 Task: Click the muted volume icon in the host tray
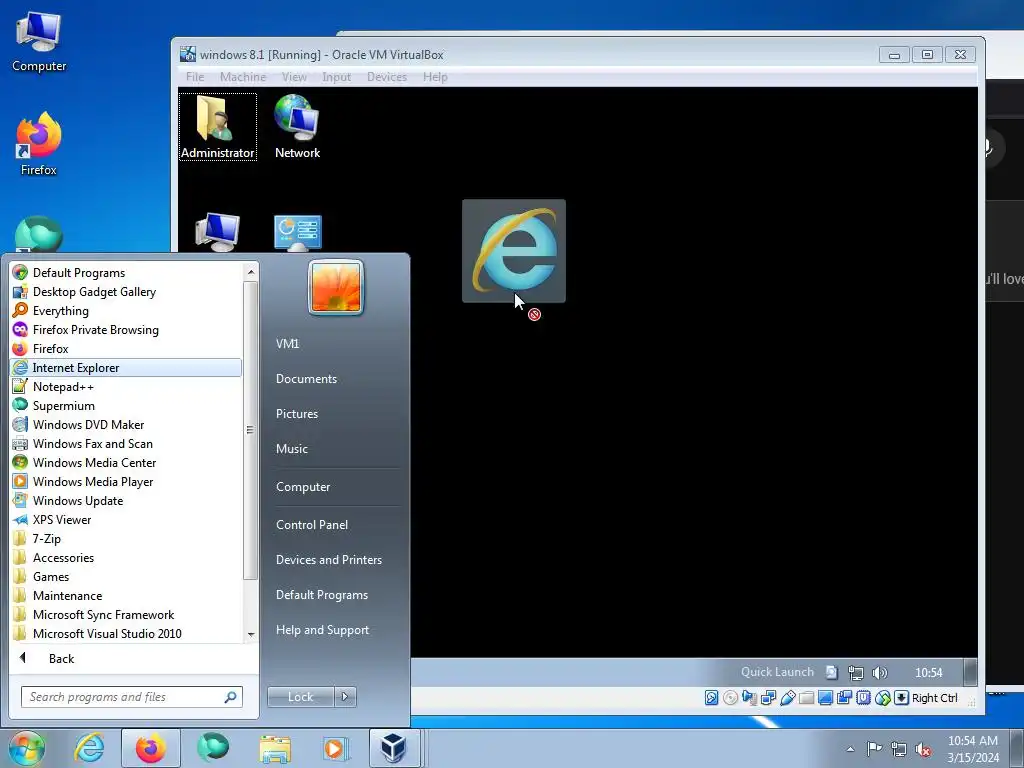tap(923, 749)
